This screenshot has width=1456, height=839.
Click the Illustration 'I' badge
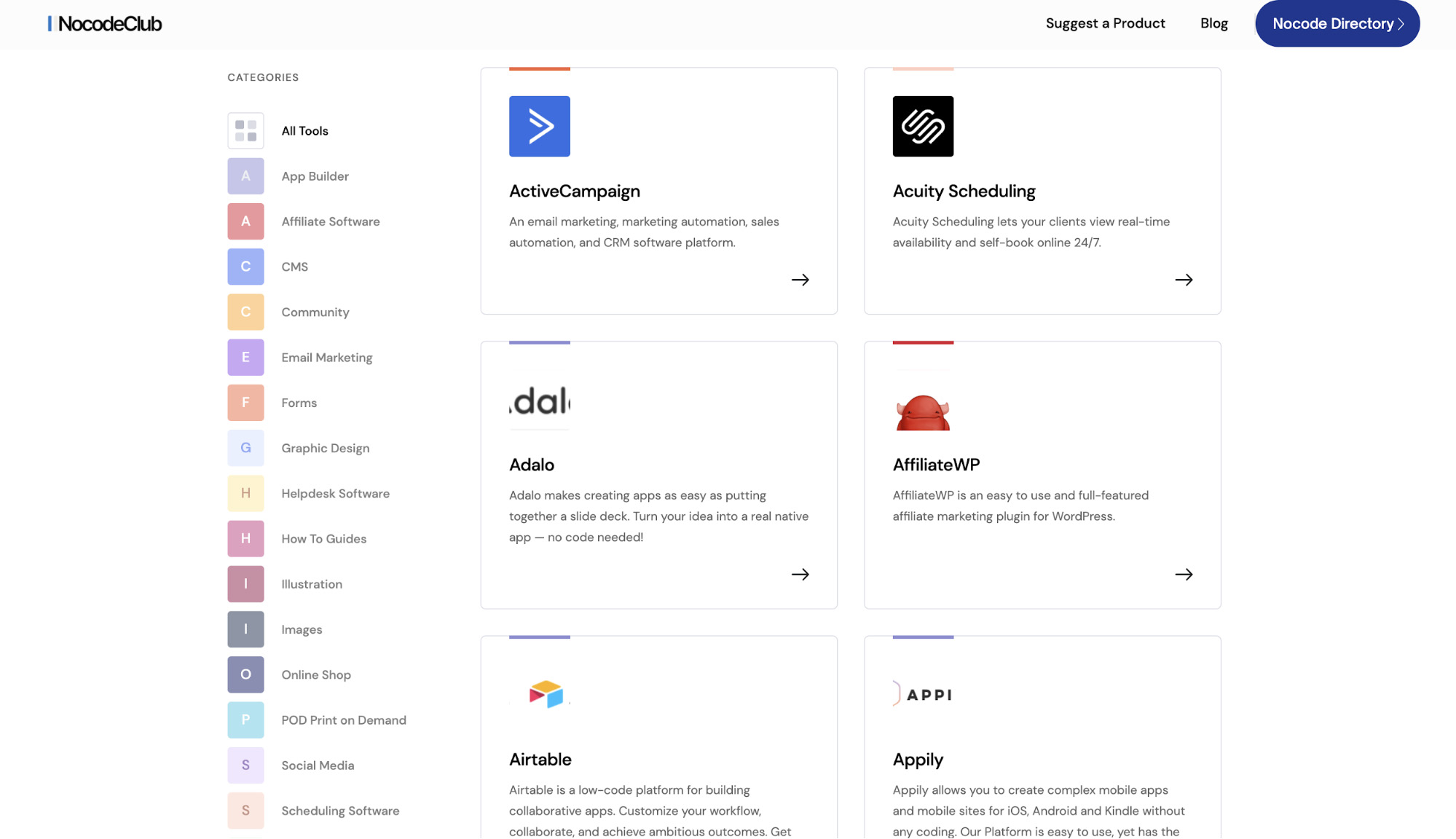point(245,584)
